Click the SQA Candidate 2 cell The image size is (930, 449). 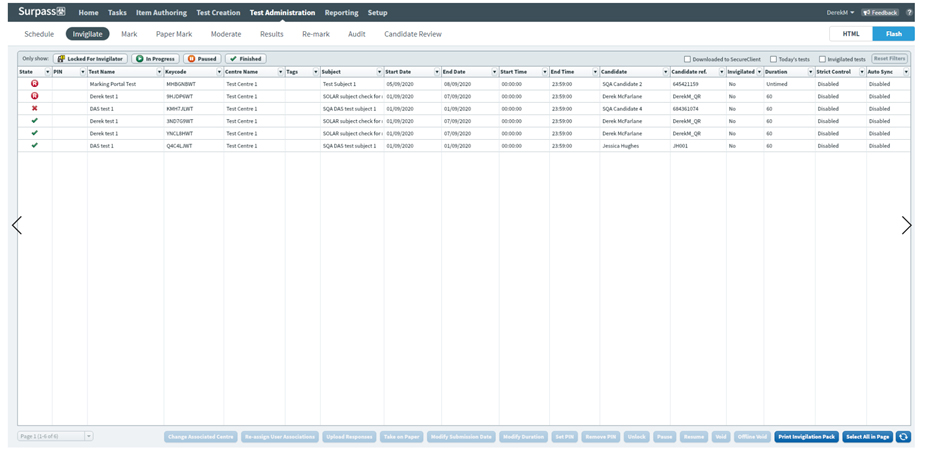point(634,84)
